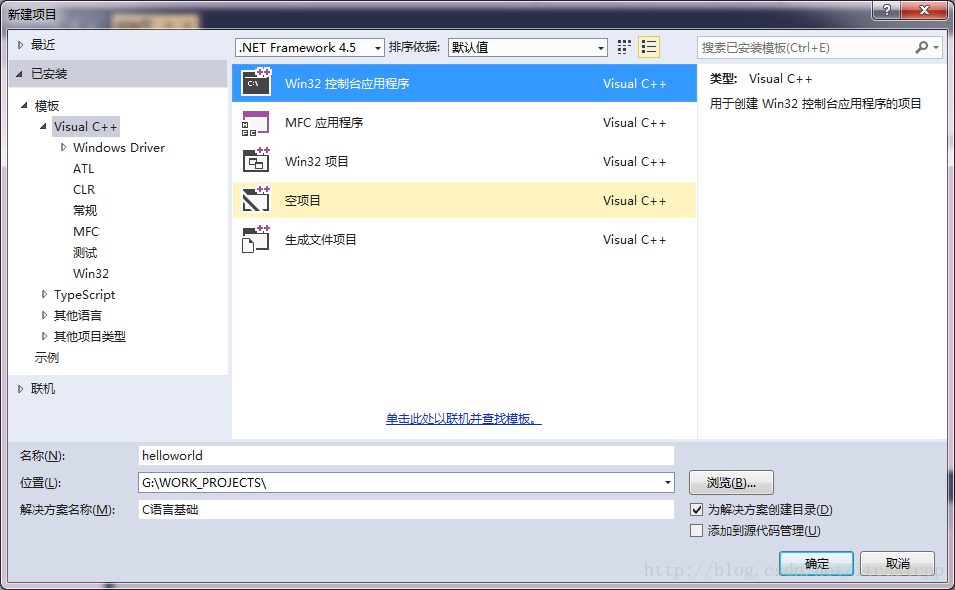Toggle 为解决方案创建目录 checkbox

tap(697, 510)
